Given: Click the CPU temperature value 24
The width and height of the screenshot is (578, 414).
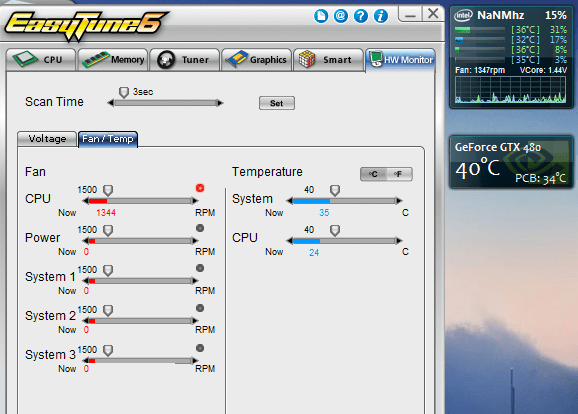Looking at the screenshot, I should coord(314,253).
